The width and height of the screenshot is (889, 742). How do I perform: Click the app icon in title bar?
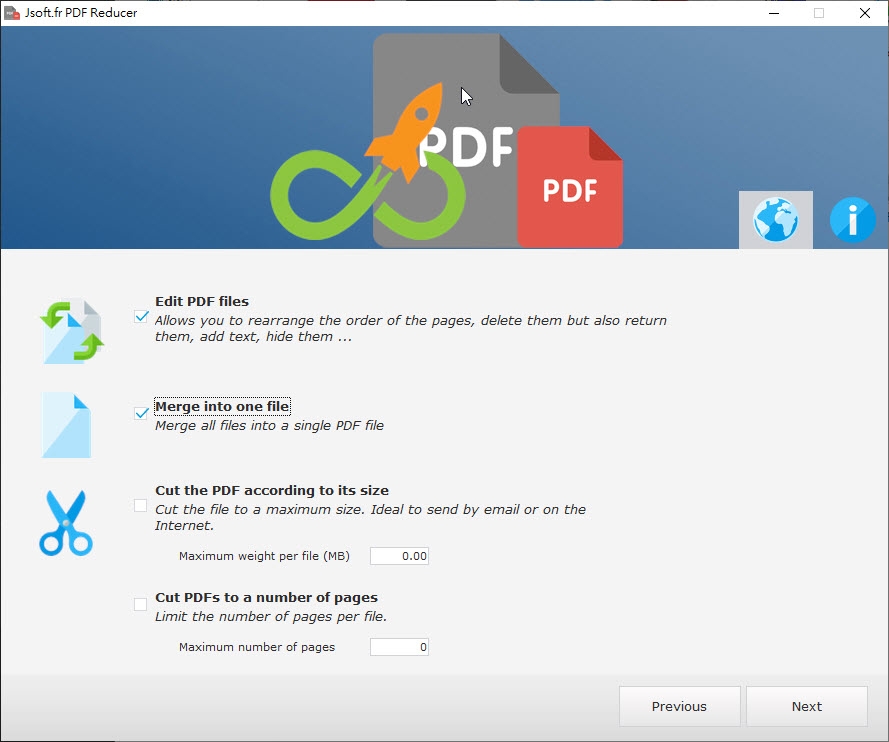coord(11,12)
